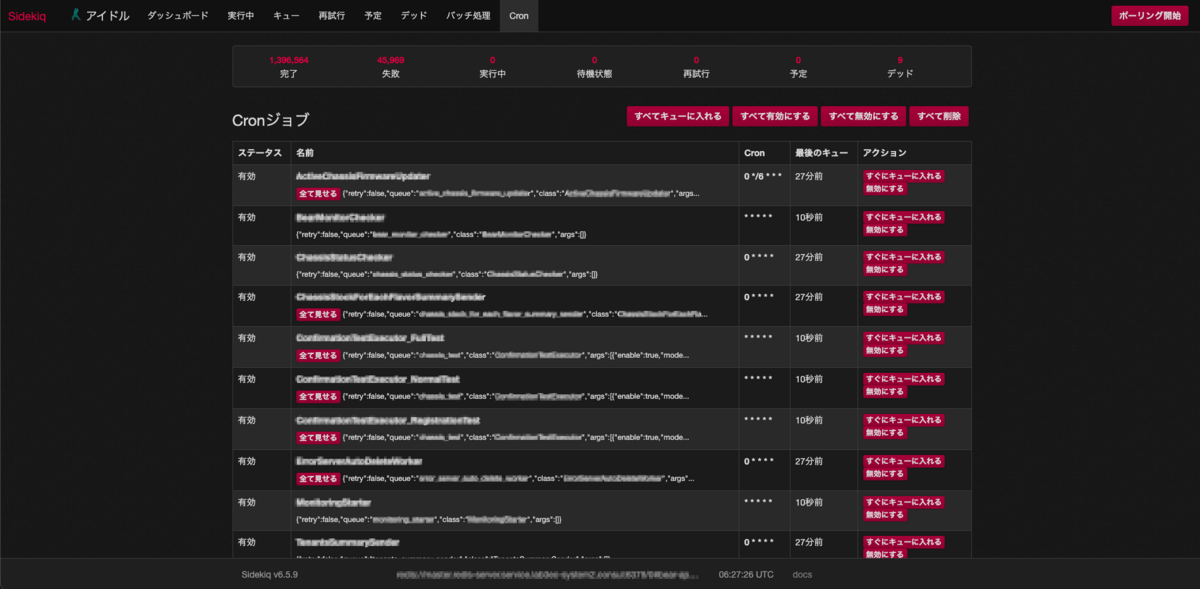Open the ダッシュボード tab
The height and width of the screenshot is (589, 1200).
(x=178, y=16)
